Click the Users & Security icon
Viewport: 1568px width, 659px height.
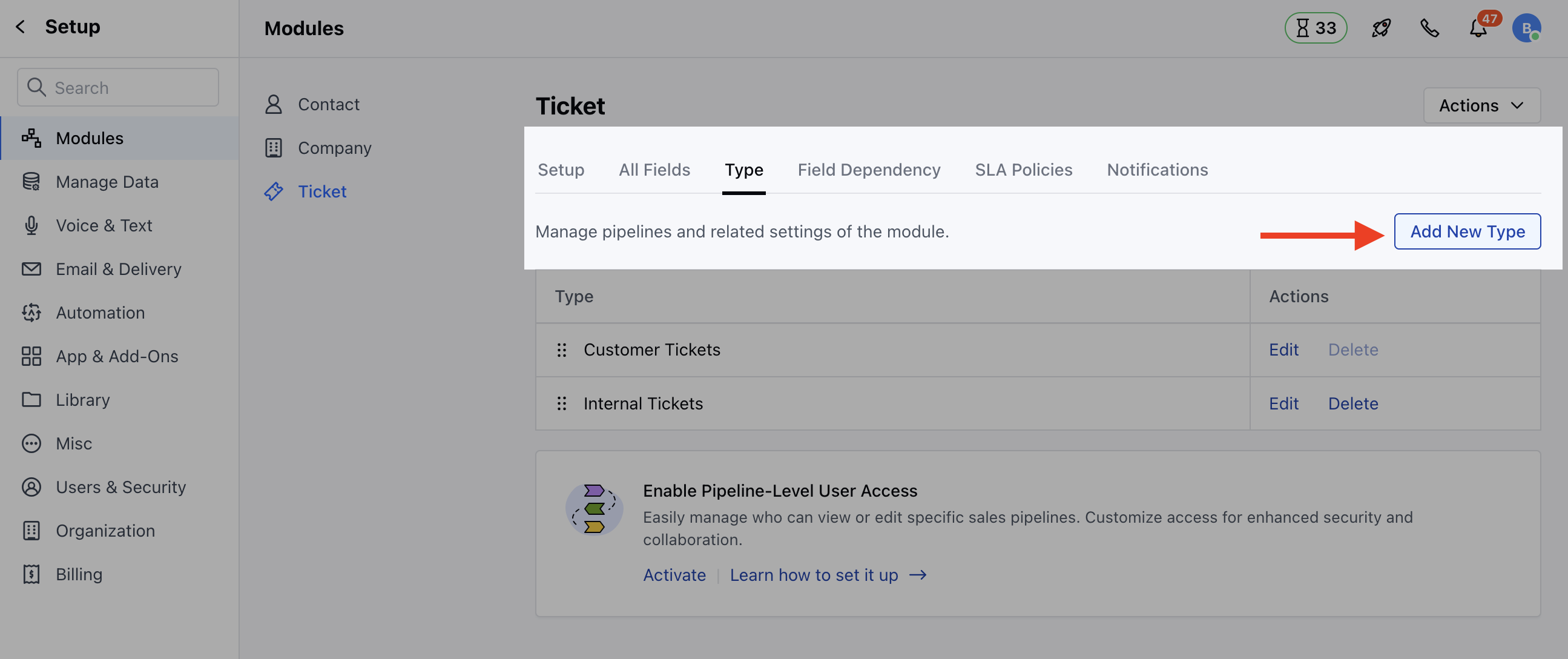31,486
